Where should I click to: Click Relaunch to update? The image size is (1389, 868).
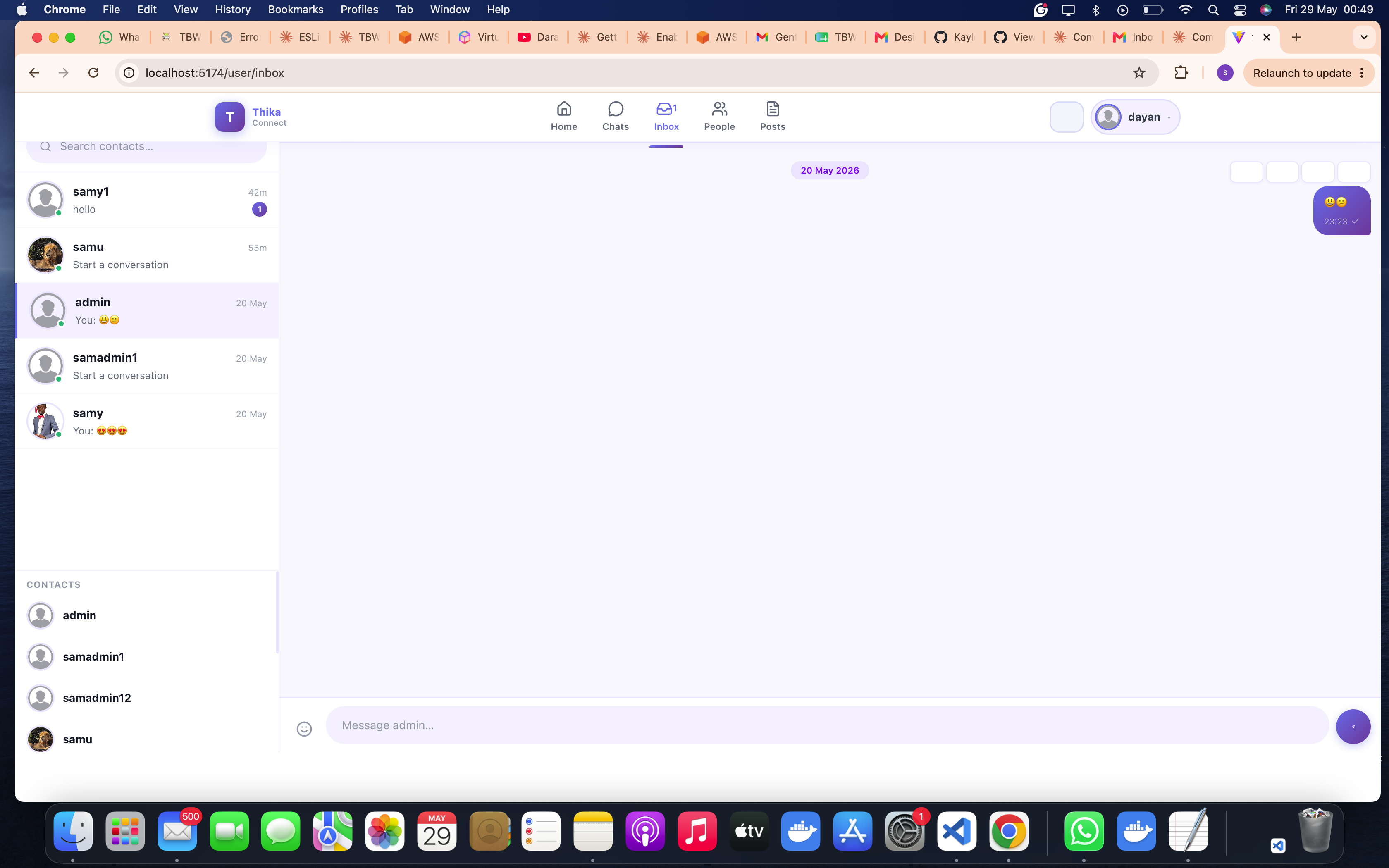pos(1301,73)
